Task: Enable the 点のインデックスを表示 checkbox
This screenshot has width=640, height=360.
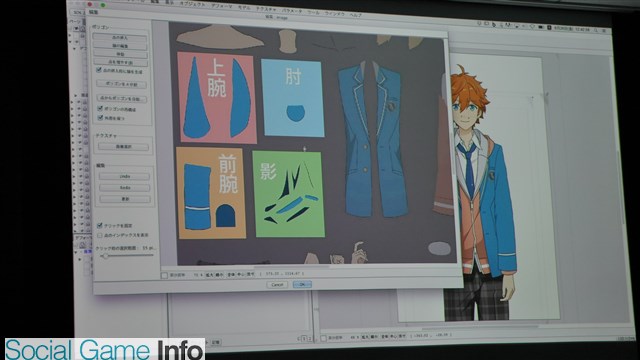Action: pos(100,236)
